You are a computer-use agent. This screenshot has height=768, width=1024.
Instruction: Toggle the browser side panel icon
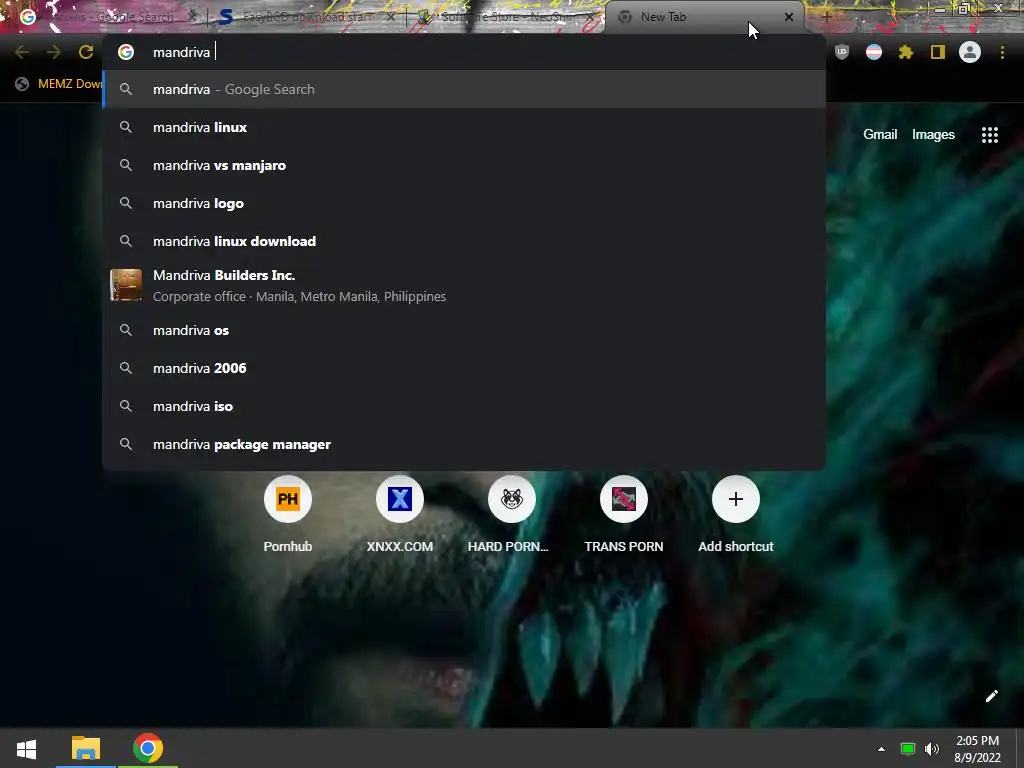tap(938, 52)
